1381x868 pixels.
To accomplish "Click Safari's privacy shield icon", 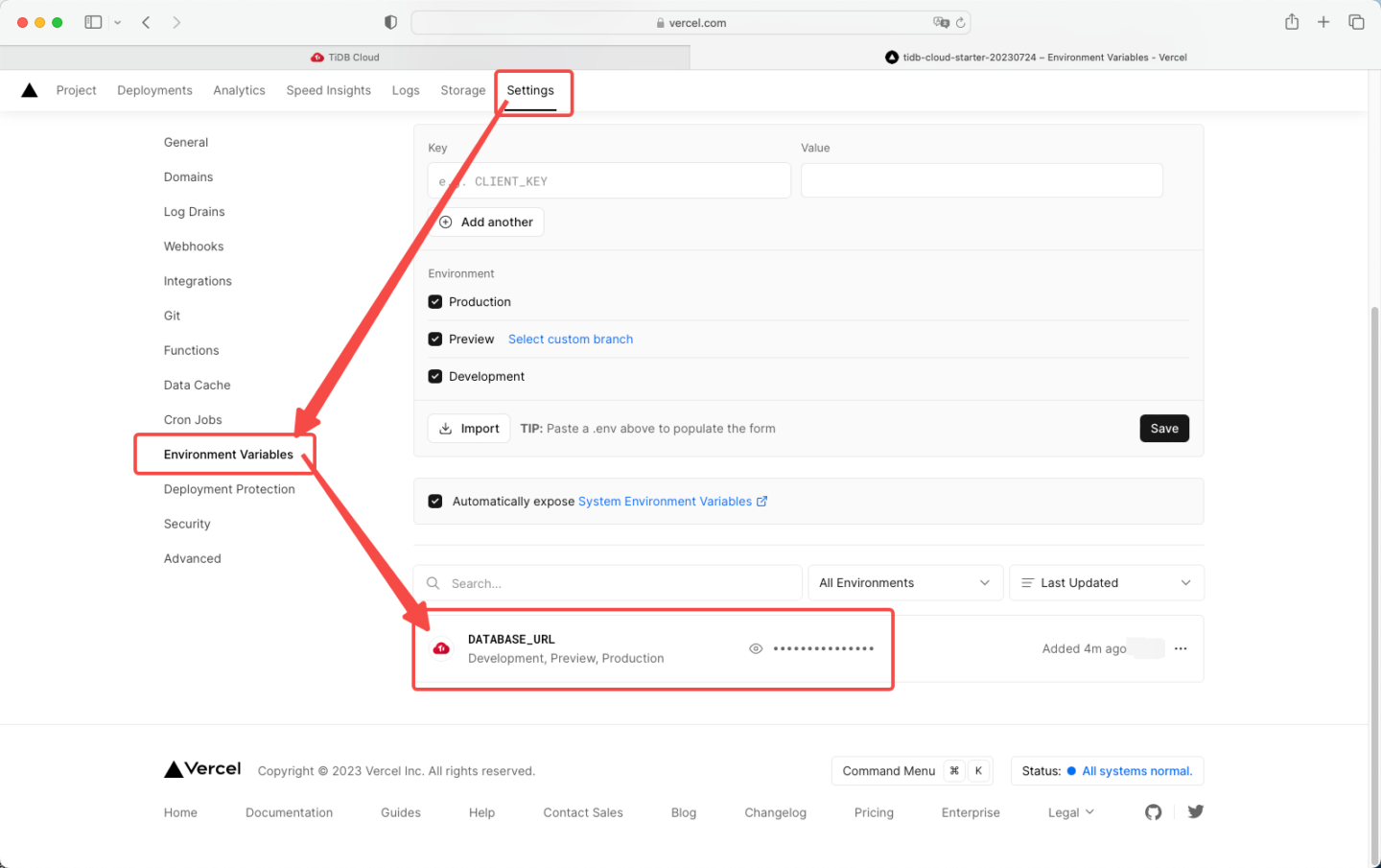I will point(389,21).
